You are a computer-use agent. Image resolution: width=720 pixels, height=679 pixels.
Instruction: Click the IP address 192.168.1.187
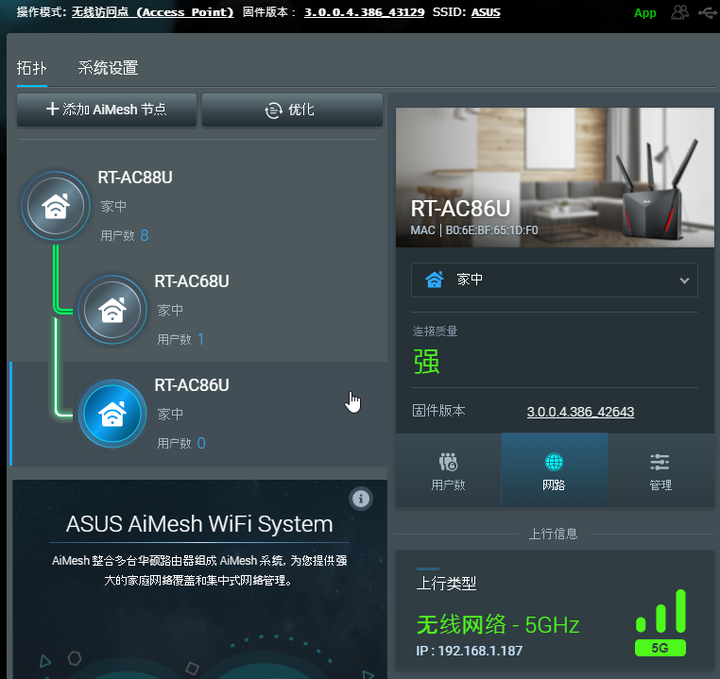(x=480, y=651)
